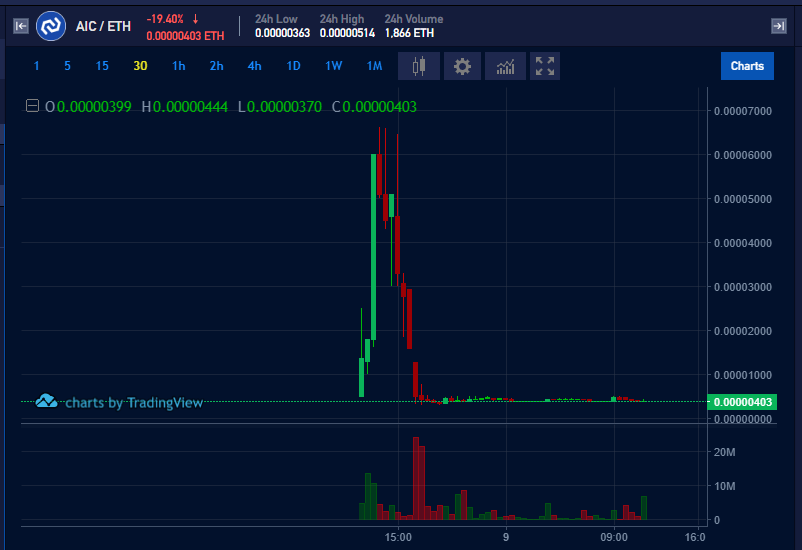This screenshot has height=550, width=802.
Task: Toggle fullscreen chart mode icon
Action: point(545,67)
